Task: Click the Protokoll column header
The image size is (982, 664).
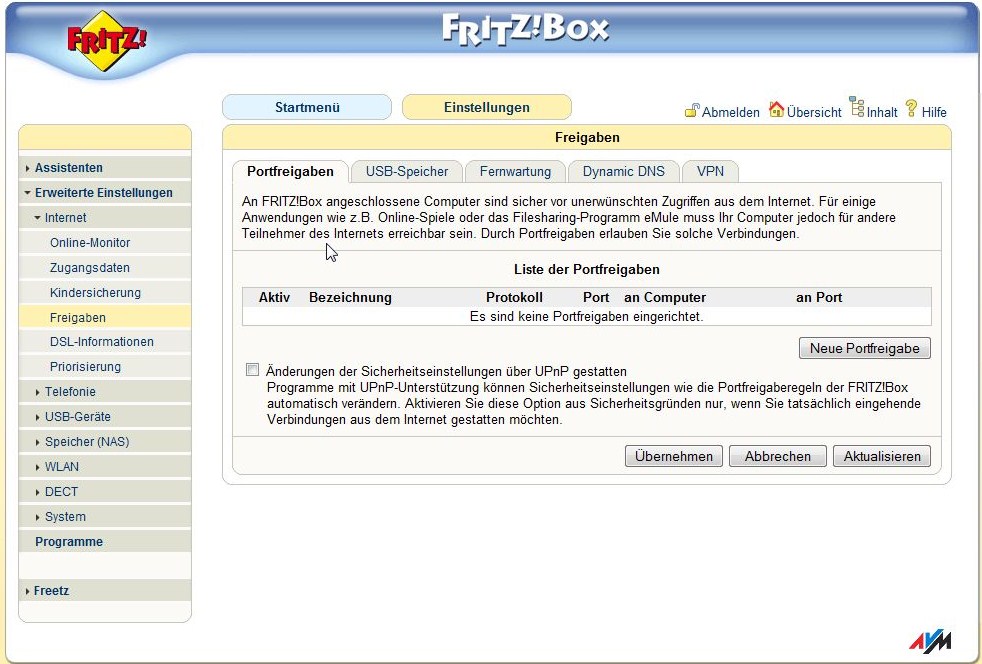Action: click(x=514, y=298)
